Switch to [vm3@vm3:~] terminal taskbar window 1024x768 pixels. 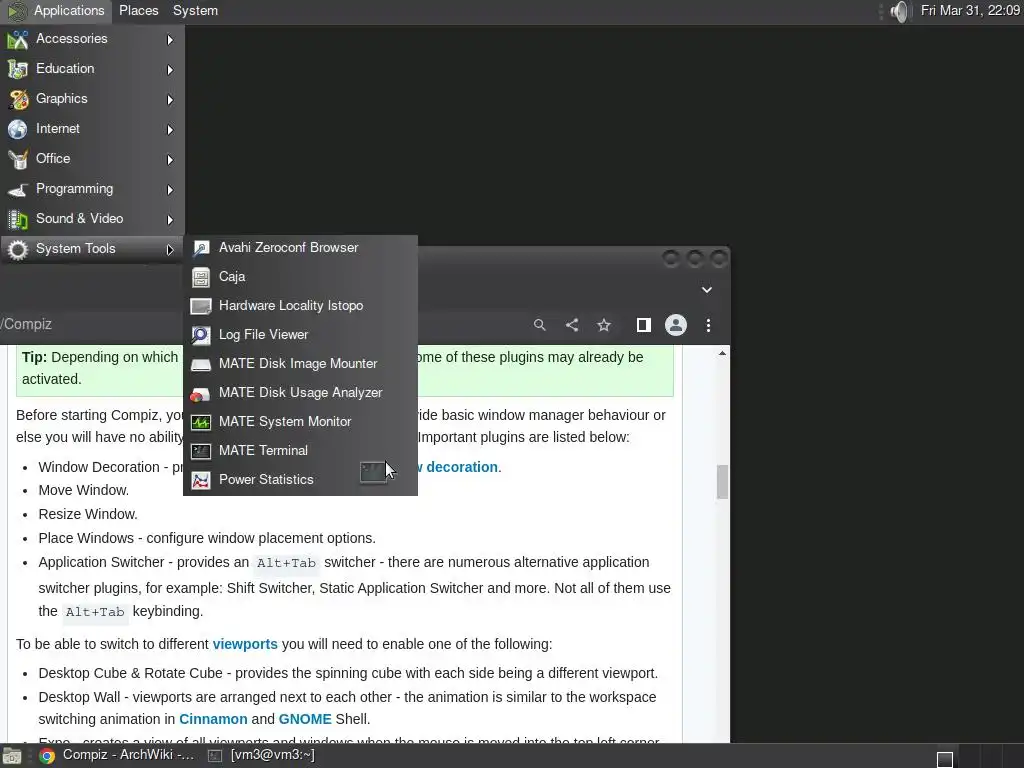click(262, 756)
